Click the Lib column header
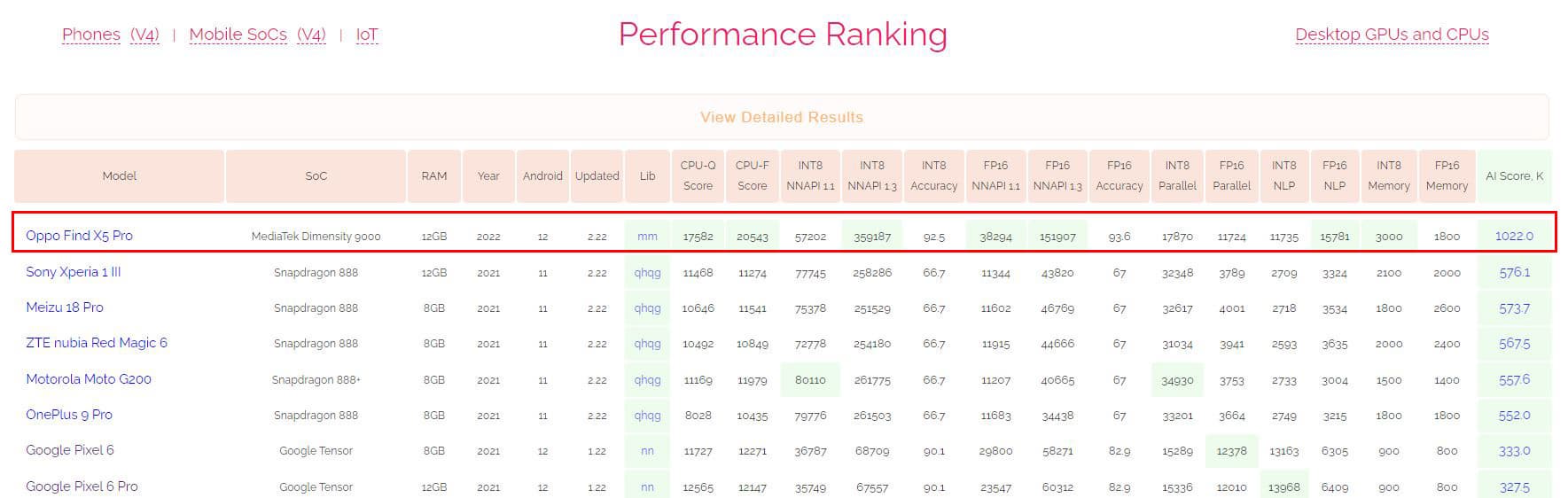Image resolution: width=1568 pixels, height=498 pixels. pyautogui.click(x=648, y=175)
